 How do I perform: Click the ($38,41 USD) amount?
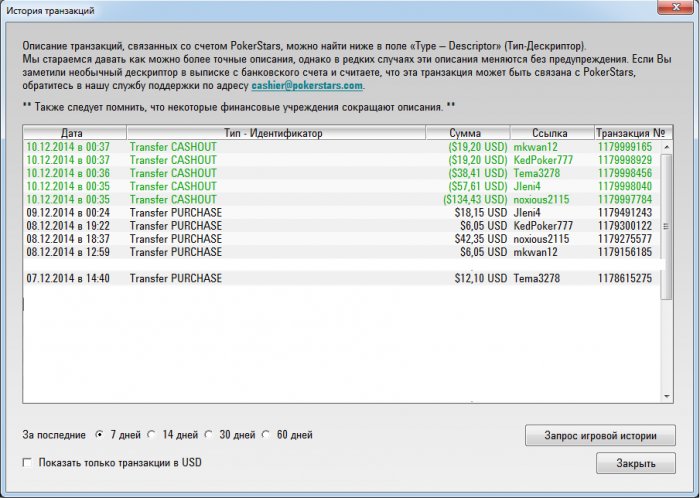click(x=478, y=173)
